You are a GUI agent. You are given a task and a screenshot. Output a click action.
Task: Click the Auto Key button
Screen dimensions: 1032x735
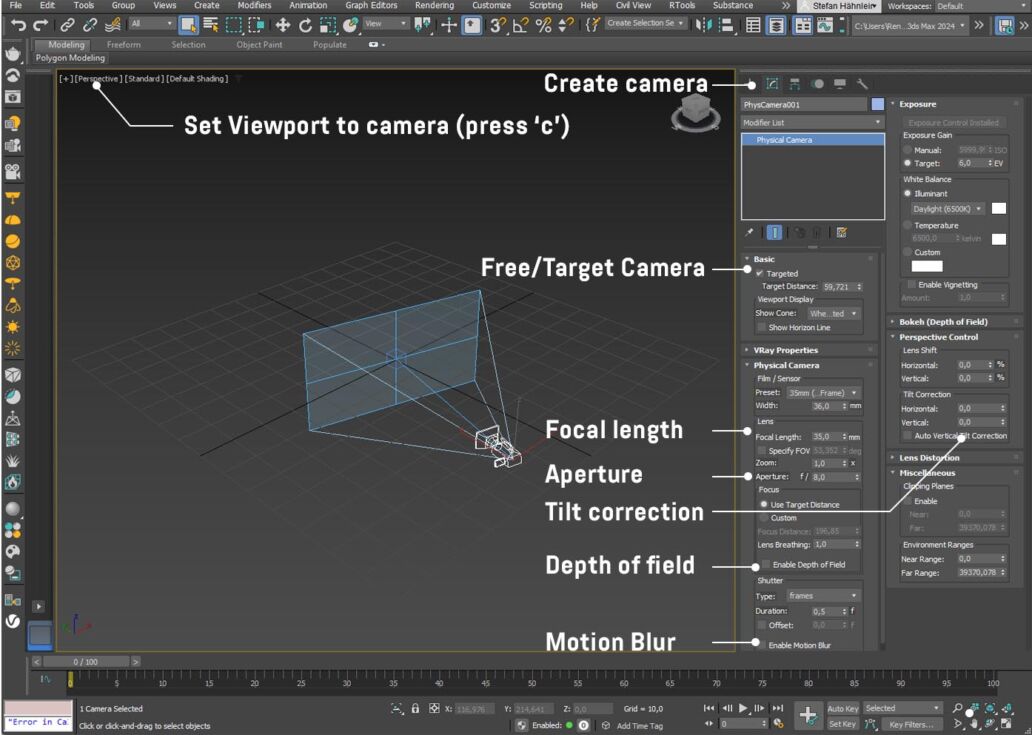[x=843, y=708]
